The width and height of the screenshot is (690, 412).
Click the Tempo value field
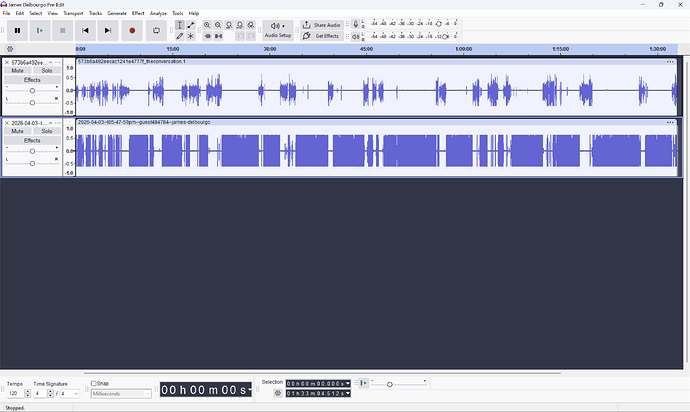click(15, 394)
